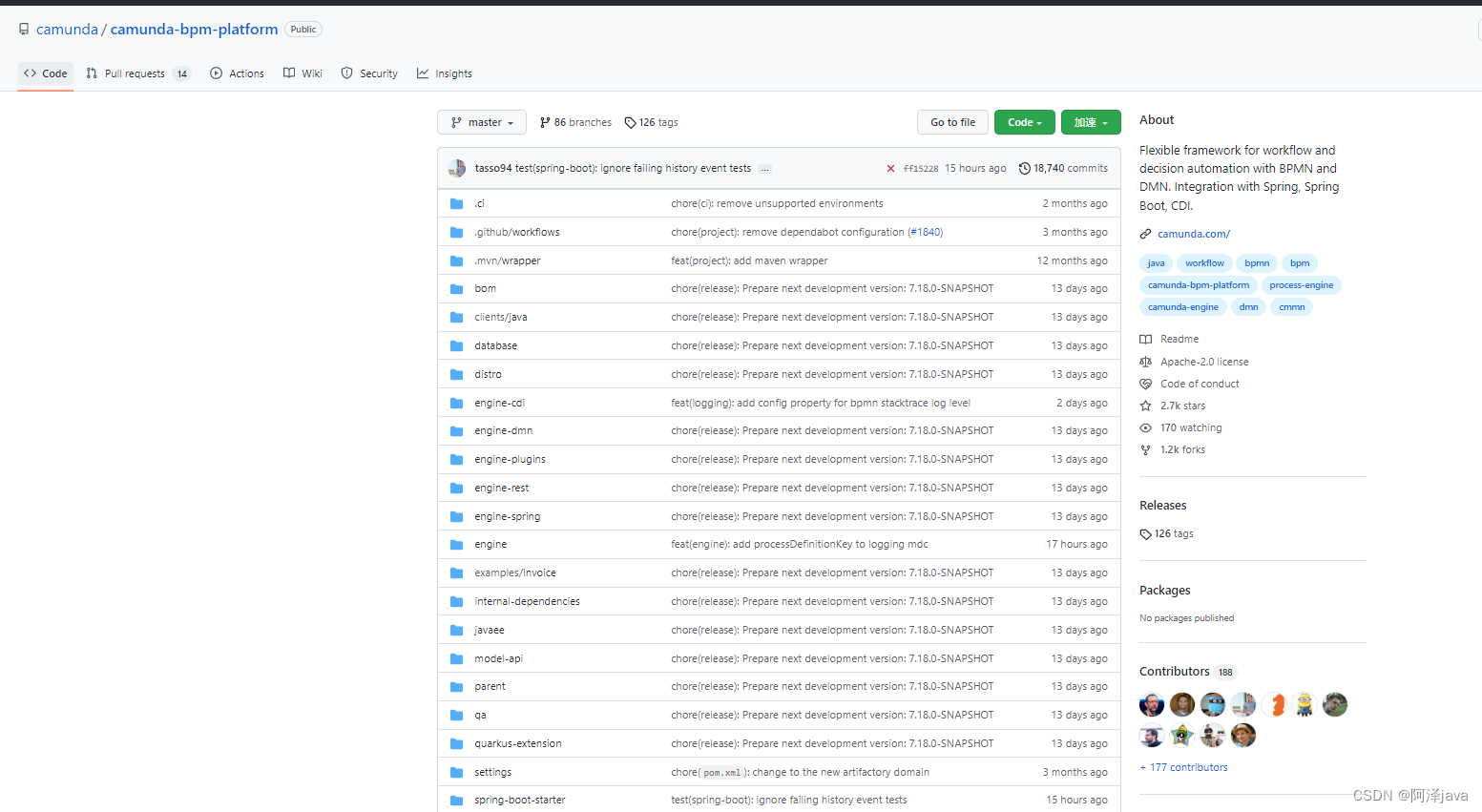
Task: Click the engine-dmn folder icon
Action: [x=456, y=430]
